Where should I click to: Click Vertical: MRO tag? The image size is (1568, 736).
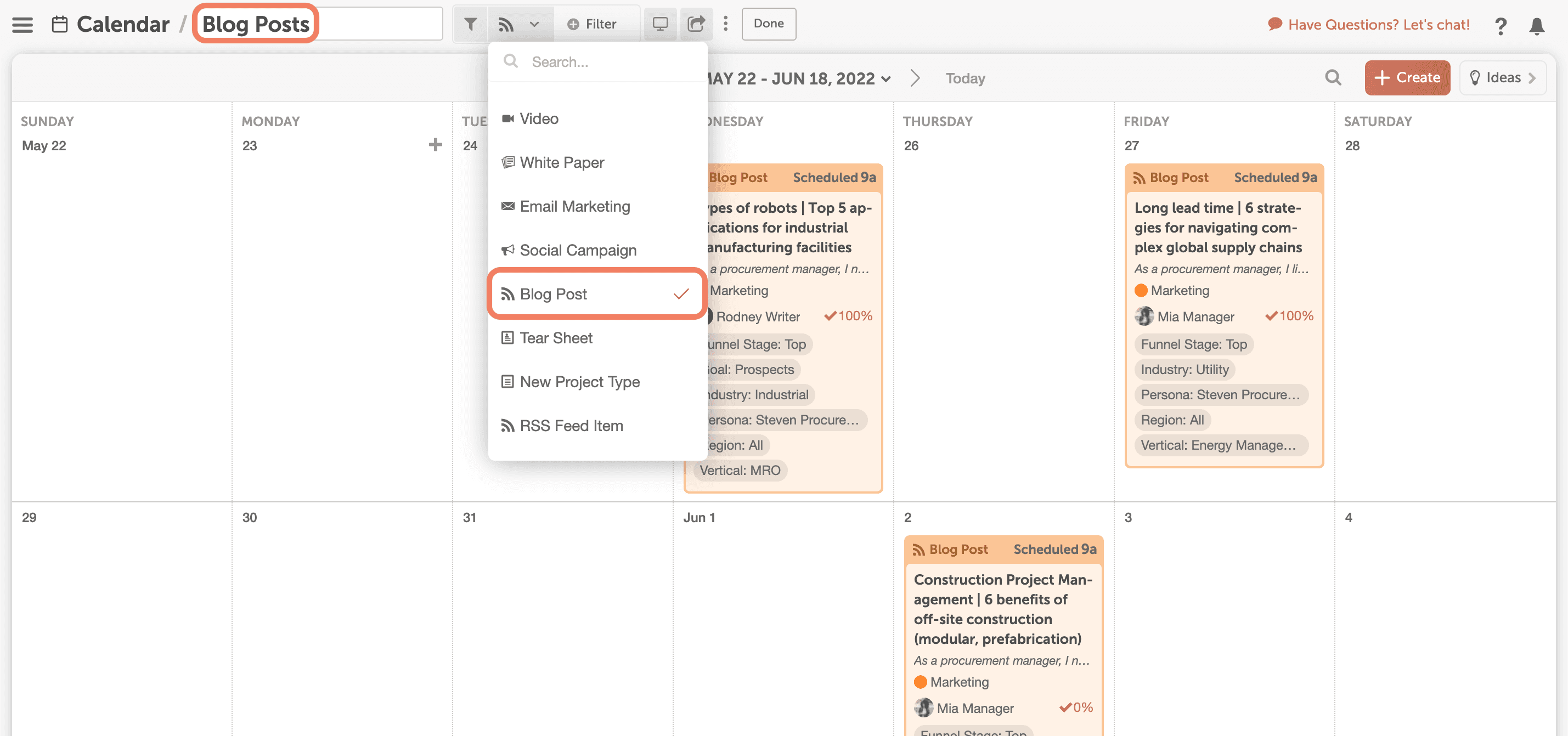point(740,470)
